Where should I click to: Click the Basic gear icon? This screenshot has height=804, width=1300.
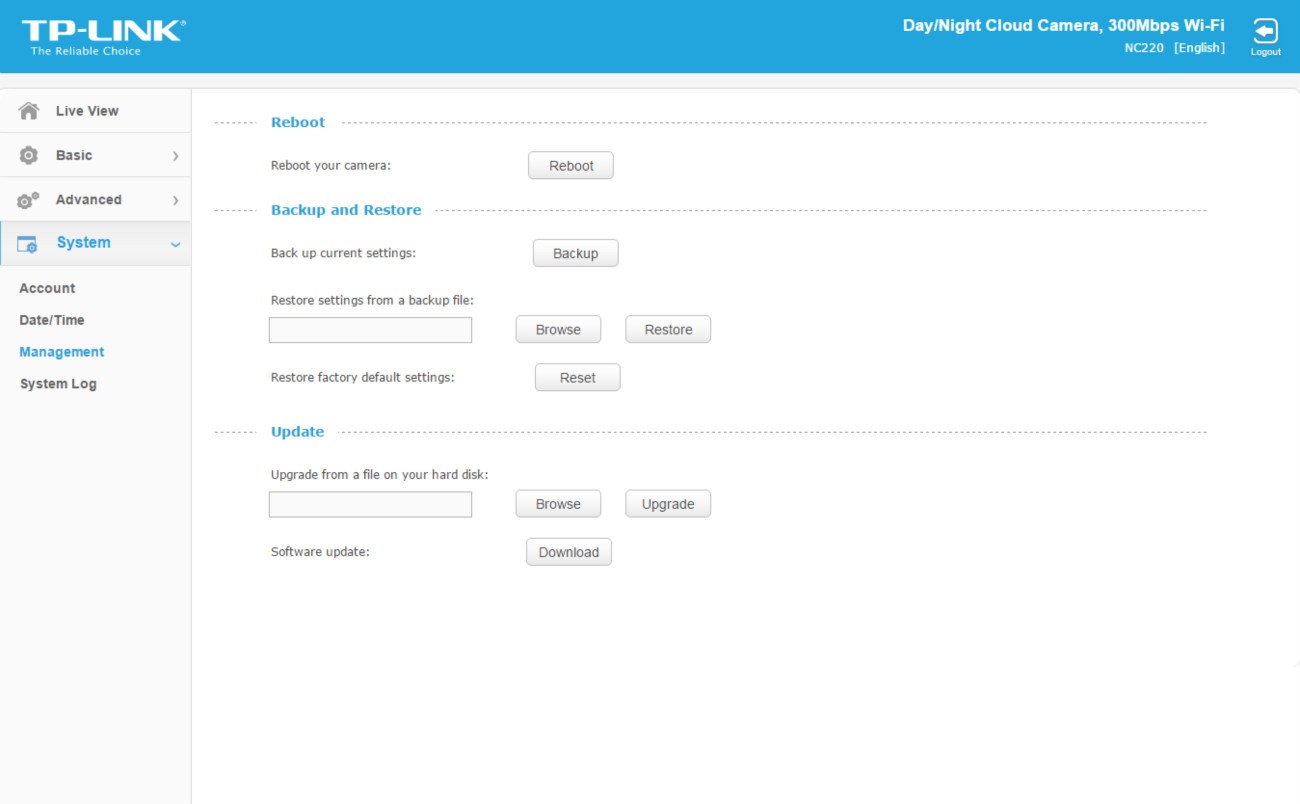point(29,156)
